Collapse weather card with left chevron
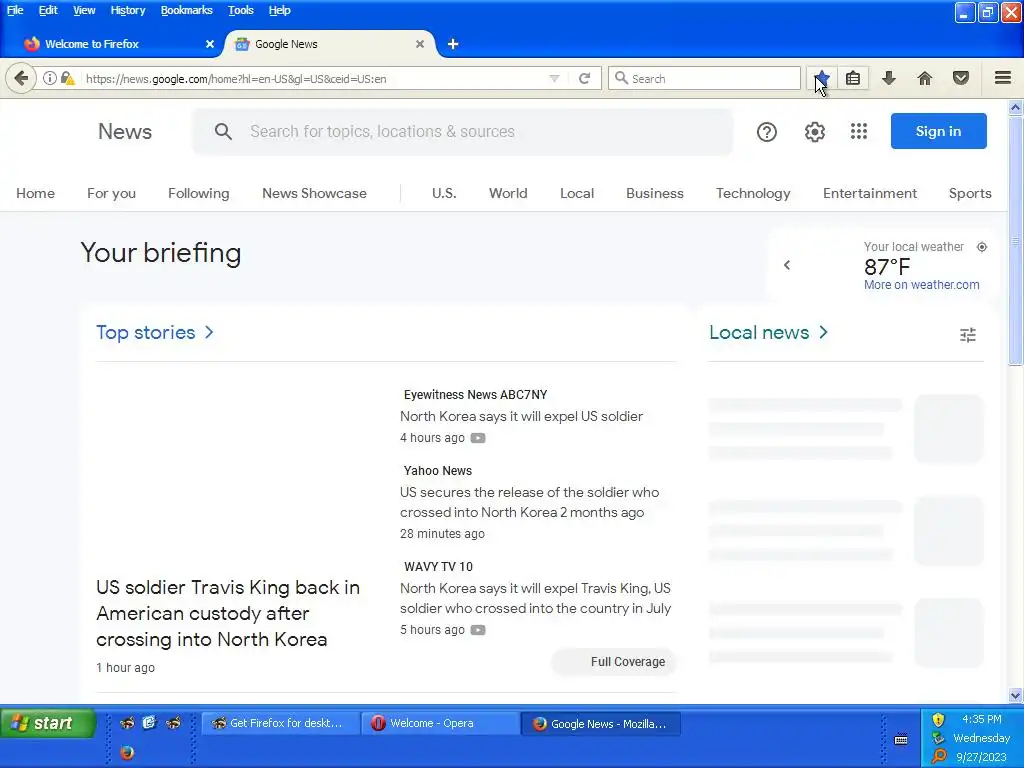Viewport: 1024px width, 768px height. [787, 265]
